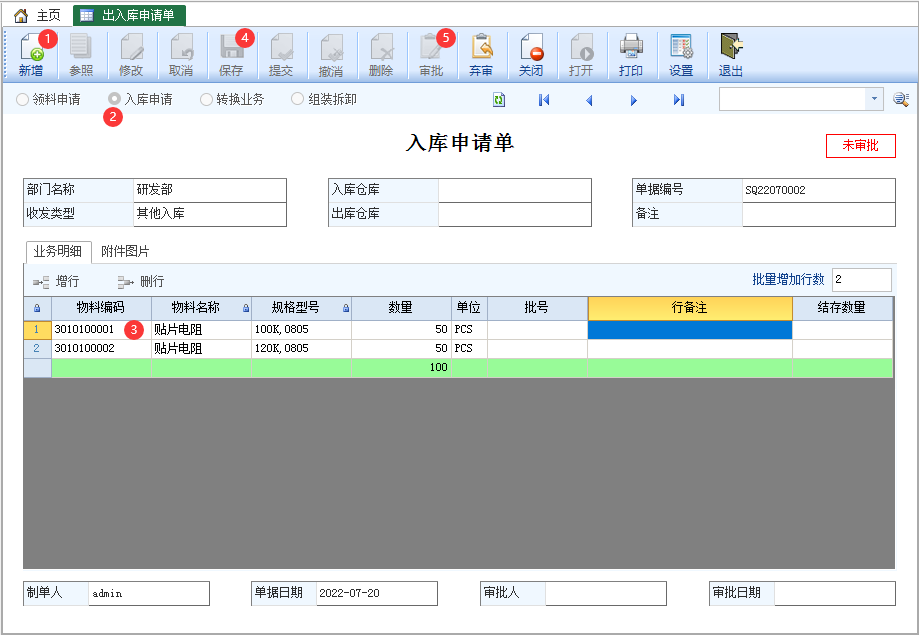Viewport: 919px width, 635px height.
Task: Click the 100K, 0805 specification cell
Action: coord(301,330)
